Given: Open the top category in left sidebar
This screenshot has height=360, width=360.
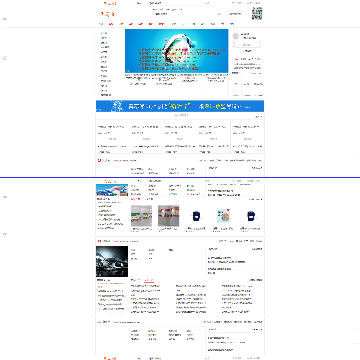Looking at the screenshot, I should click(x=104, y=33).
